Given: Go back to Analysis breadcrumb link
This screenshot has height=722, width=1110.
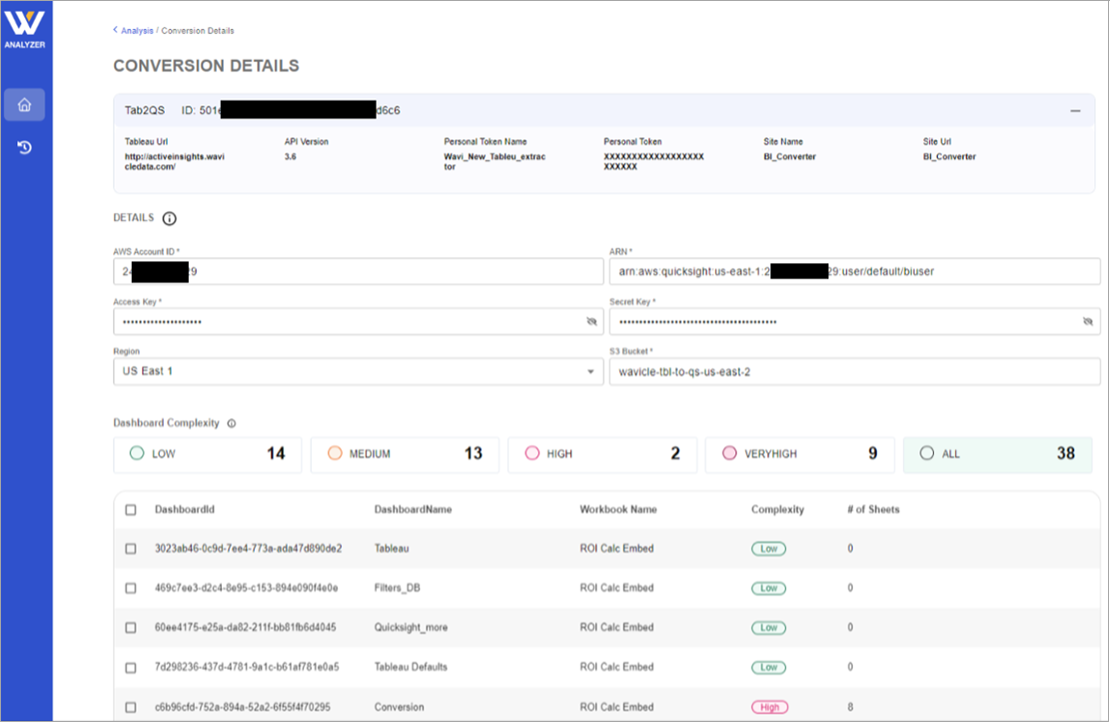Looking at the screenshot, I should pyautogui.click(x=137, y=30).
